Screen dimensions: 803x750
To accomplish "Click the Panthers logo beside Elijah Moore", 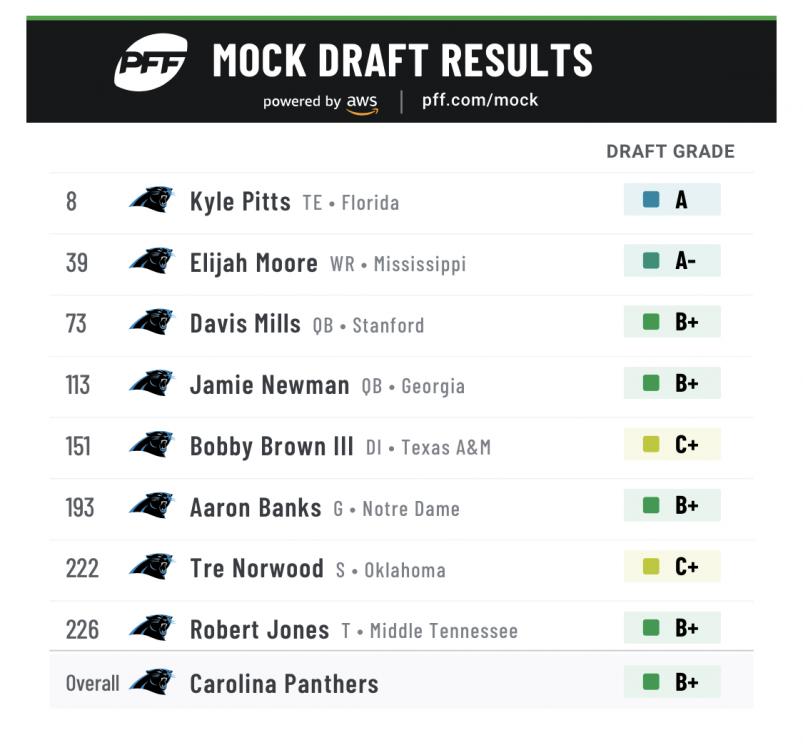I will tap(151, 261).
